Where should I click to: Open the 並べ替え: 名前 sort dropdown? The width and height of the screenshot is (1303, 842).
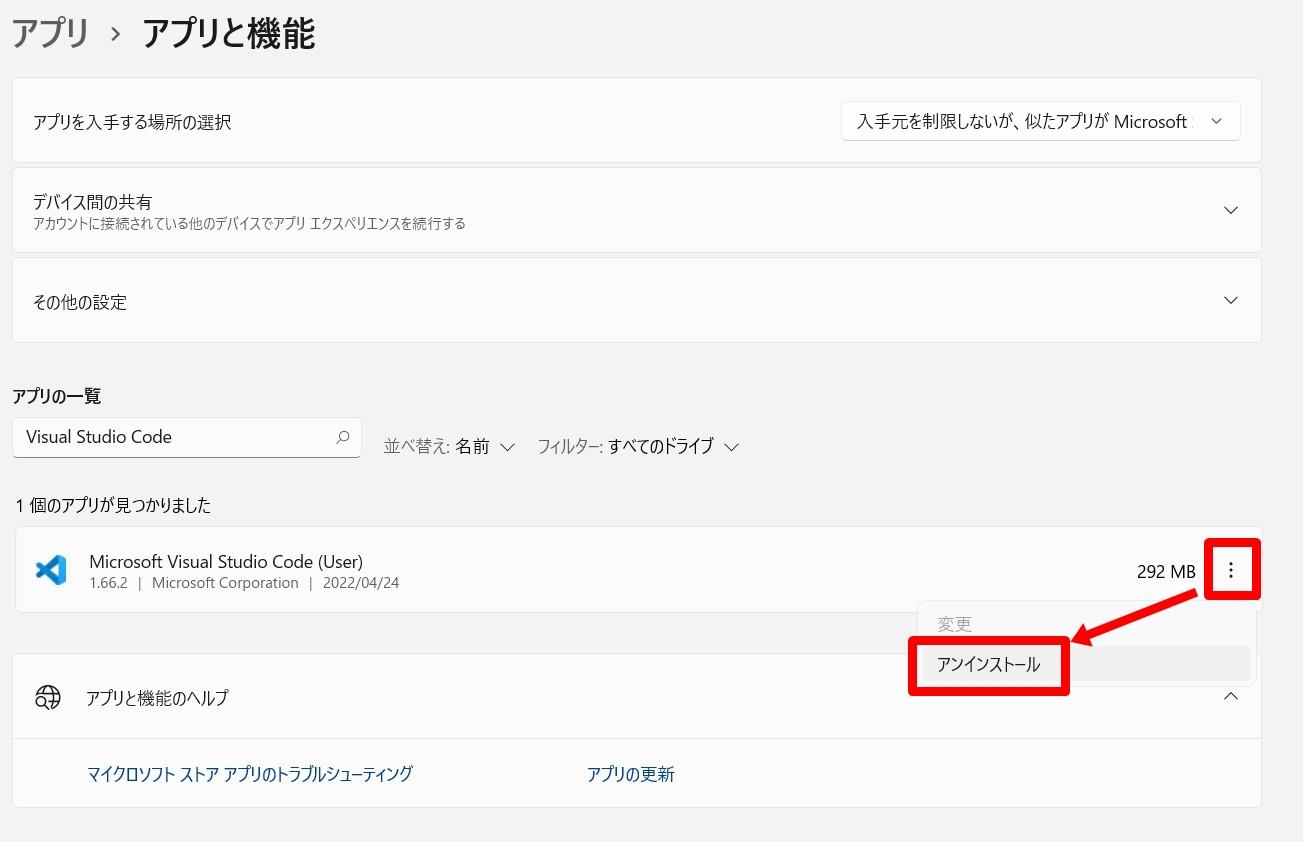pyautogui.click(x=449, y=447)
